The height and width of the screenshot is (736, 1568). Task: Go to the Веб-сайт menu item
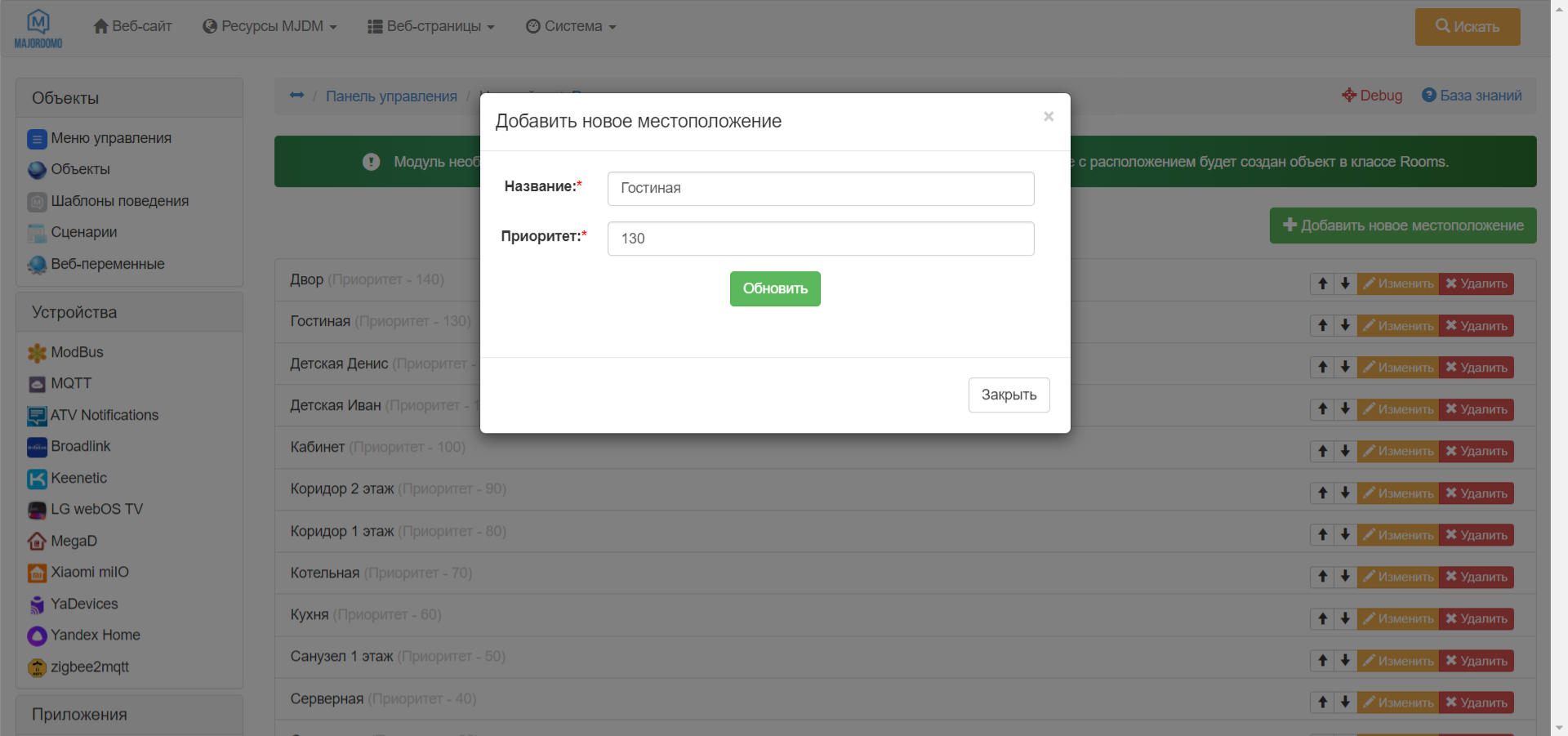[132, 25]
